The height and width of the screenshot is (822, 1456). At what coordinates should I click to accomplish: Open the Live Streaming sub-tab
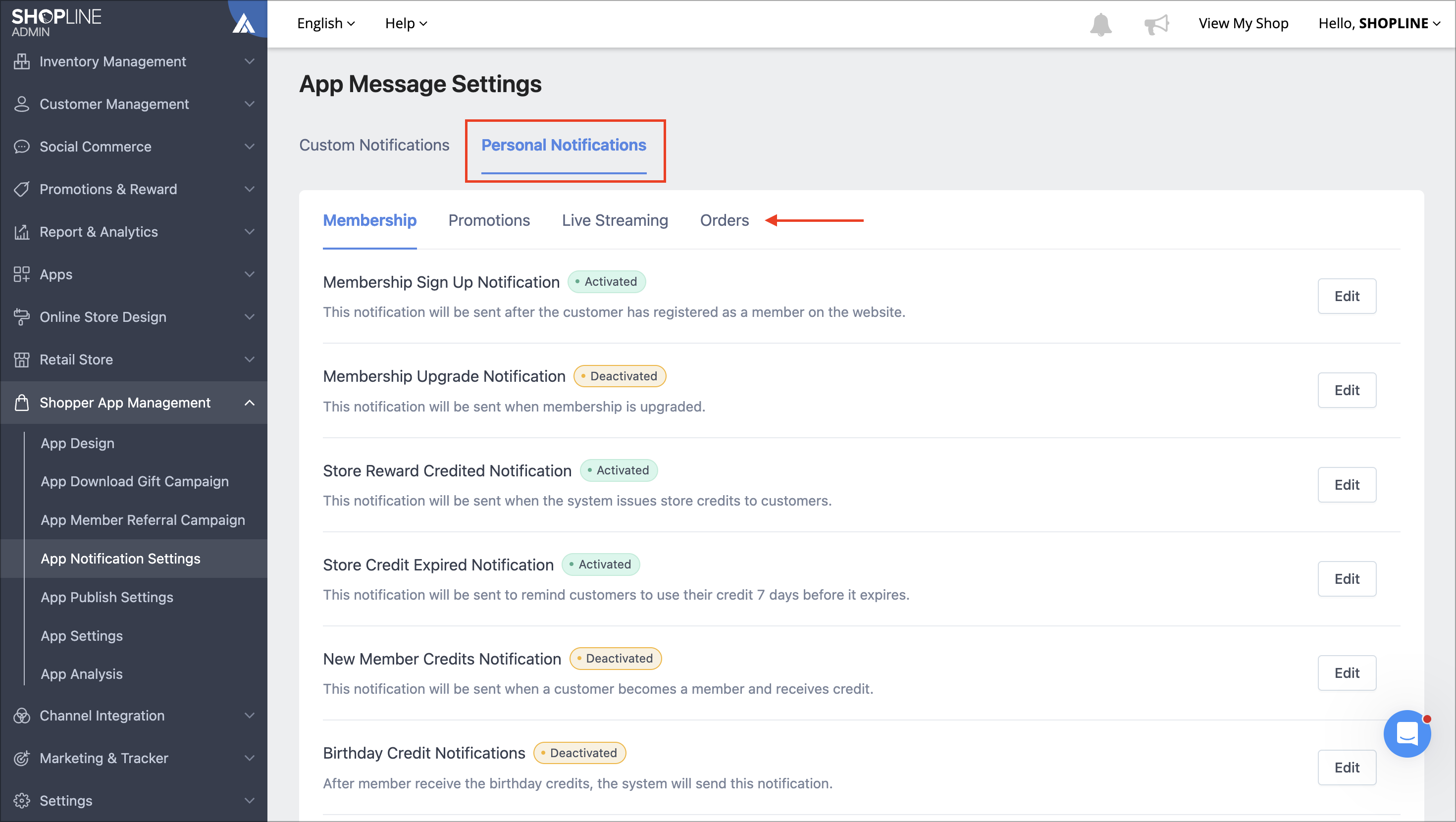click(x=615, y=220)
